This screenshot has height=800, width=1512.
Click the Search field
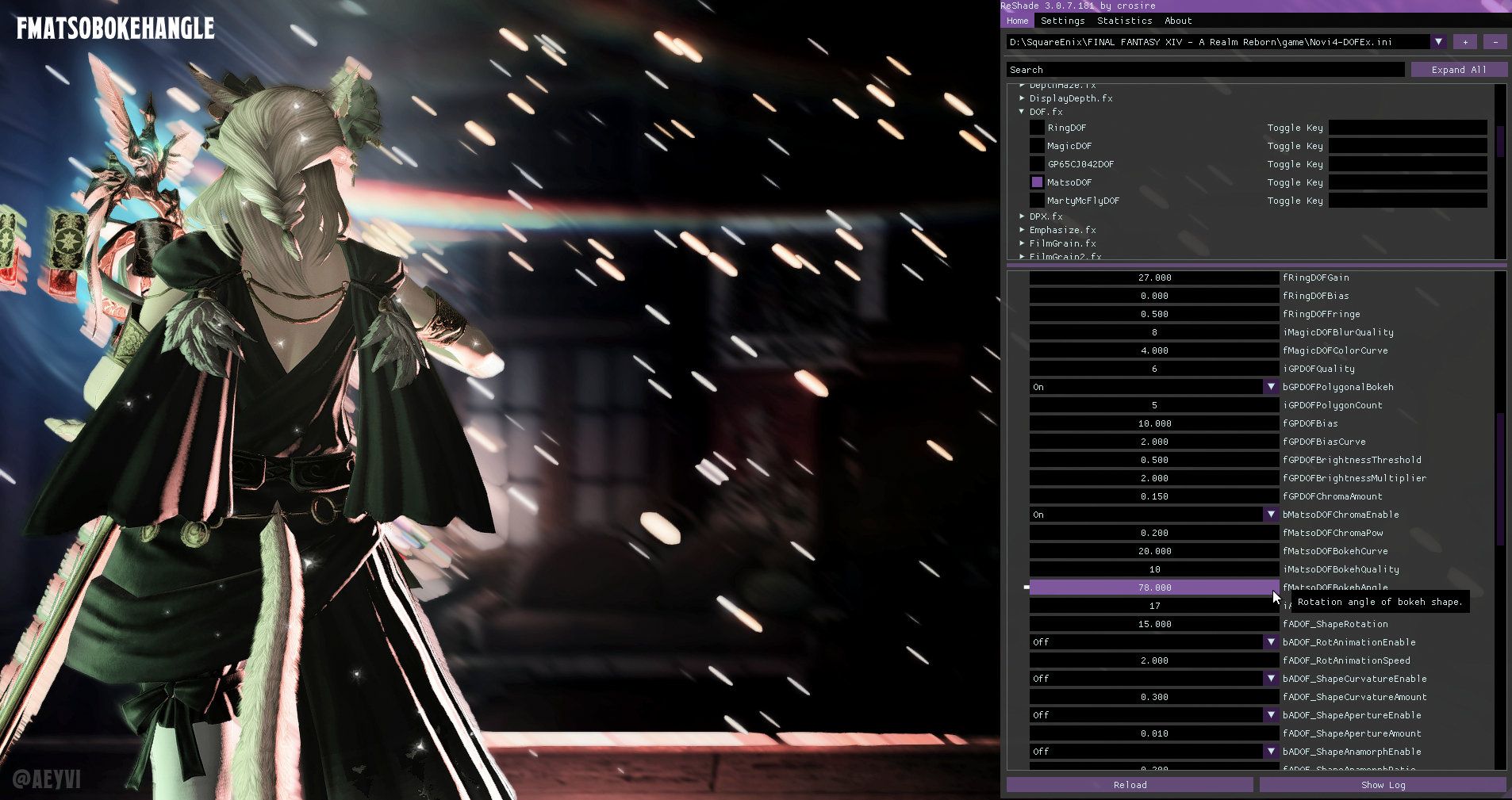(x=1205, y=70)
